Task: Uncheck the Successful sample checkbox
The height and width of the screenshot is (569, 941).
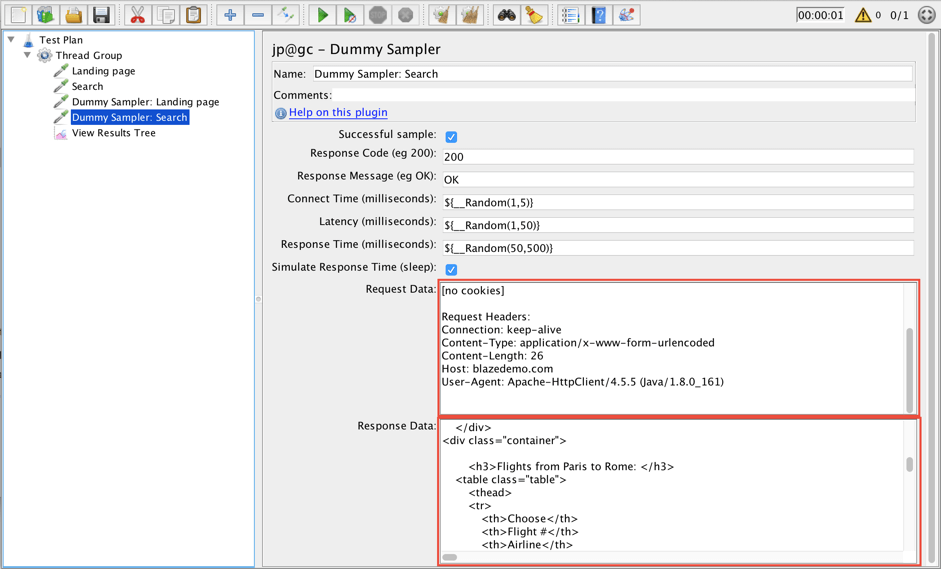Action: tap(451, 137)
